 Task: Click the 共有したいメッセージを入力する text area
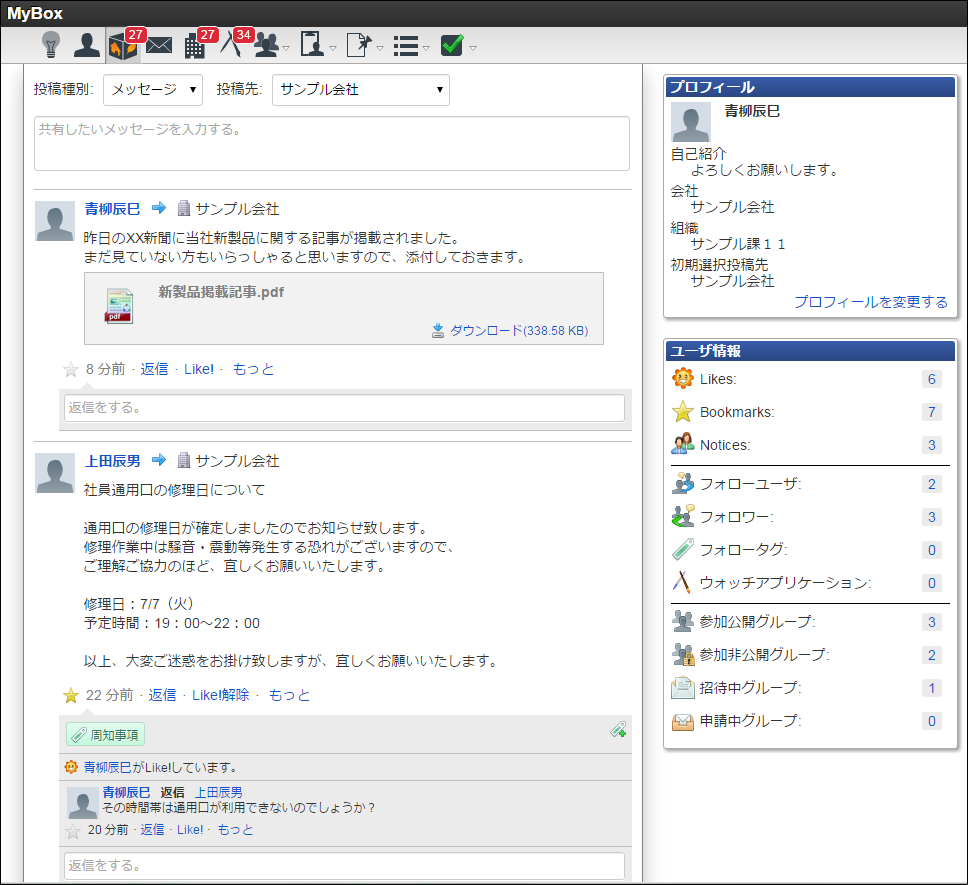[x=331, y=143]
